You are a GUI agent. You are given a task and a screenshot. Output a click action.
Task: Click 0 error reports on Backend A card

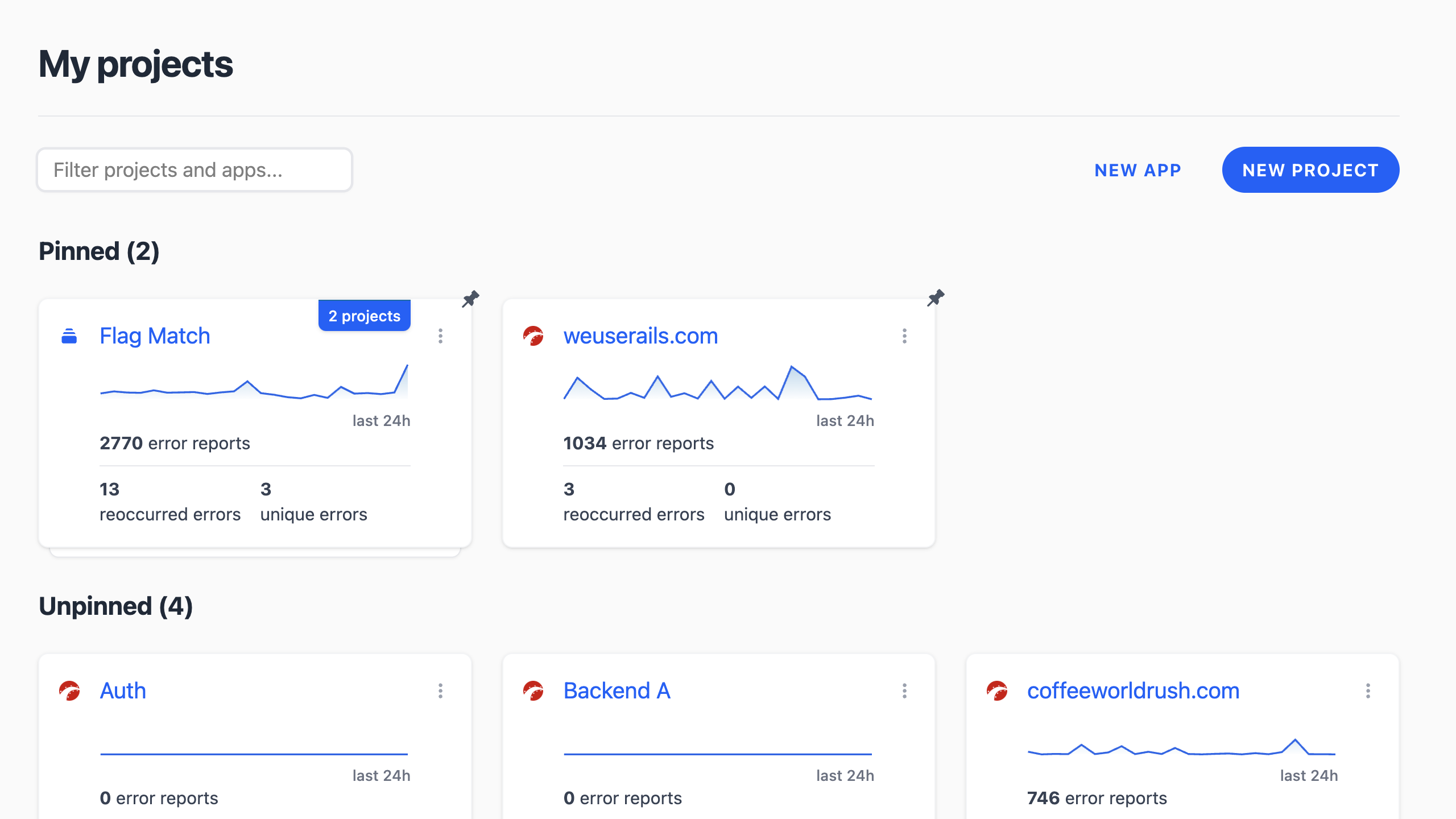(x=622, y=798)
